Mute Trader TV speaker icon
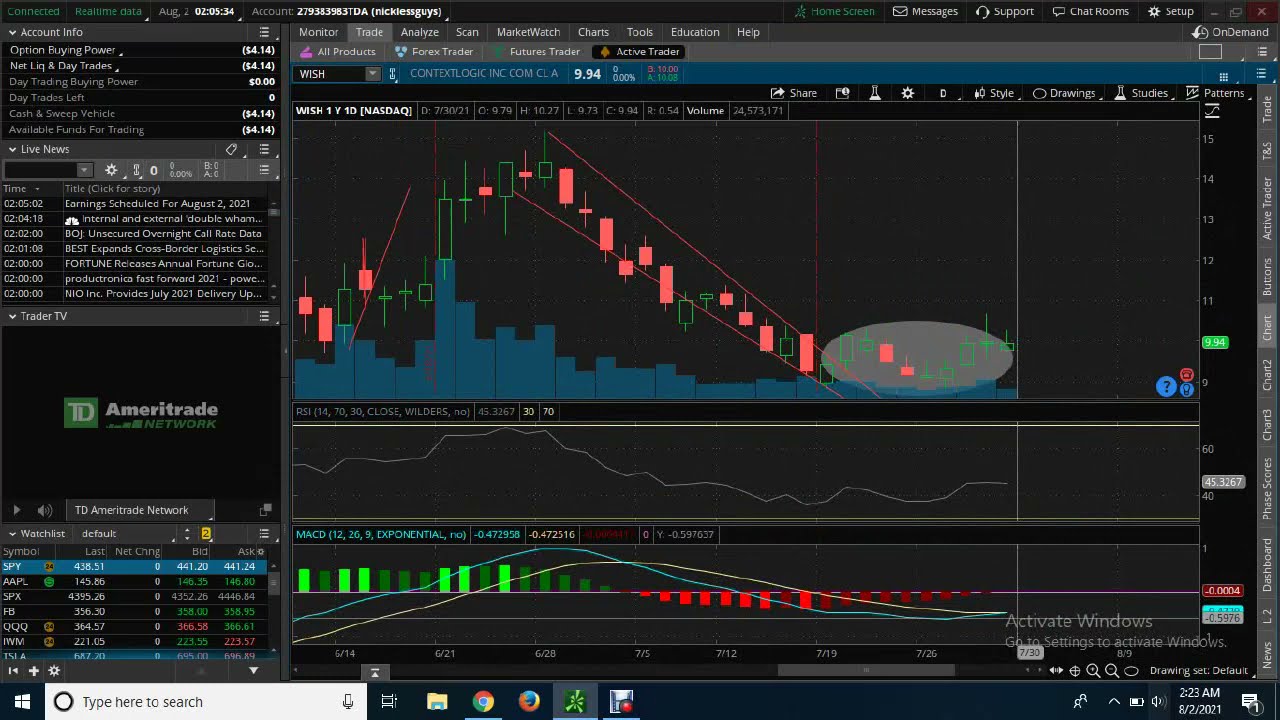 coord(44,510)
